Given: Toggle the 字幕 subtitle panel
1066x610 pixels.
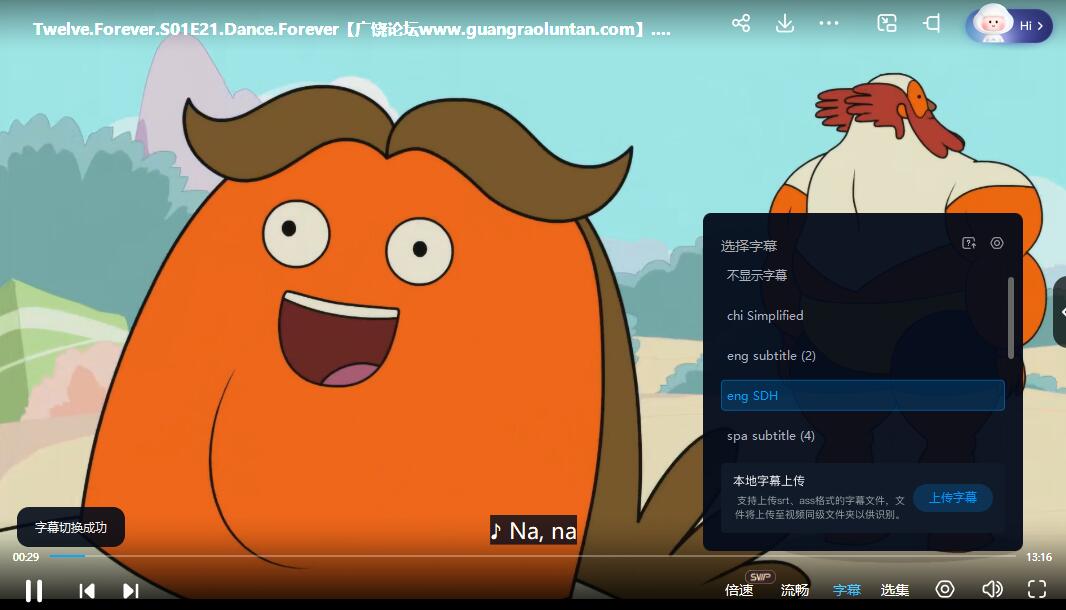Looking at the screenshot, I should pos(846,590).
